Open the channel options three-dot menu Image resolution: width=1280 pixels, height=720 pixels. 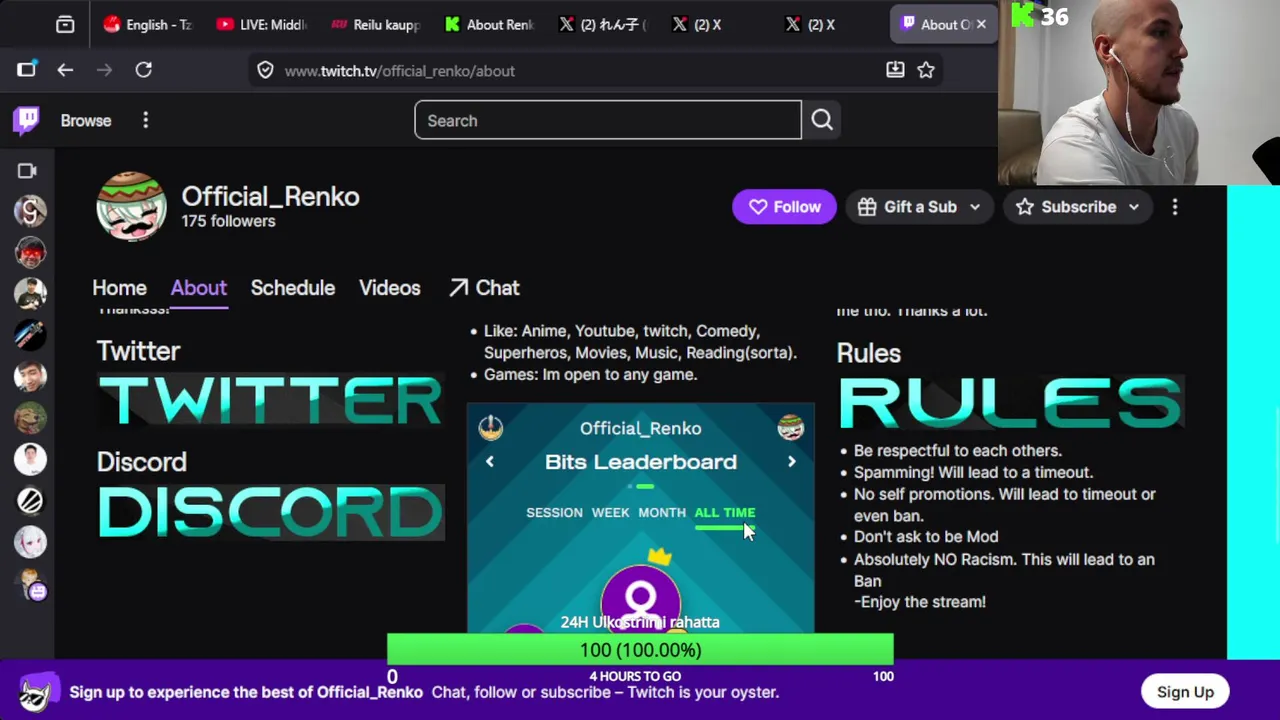coord(1175,207)
